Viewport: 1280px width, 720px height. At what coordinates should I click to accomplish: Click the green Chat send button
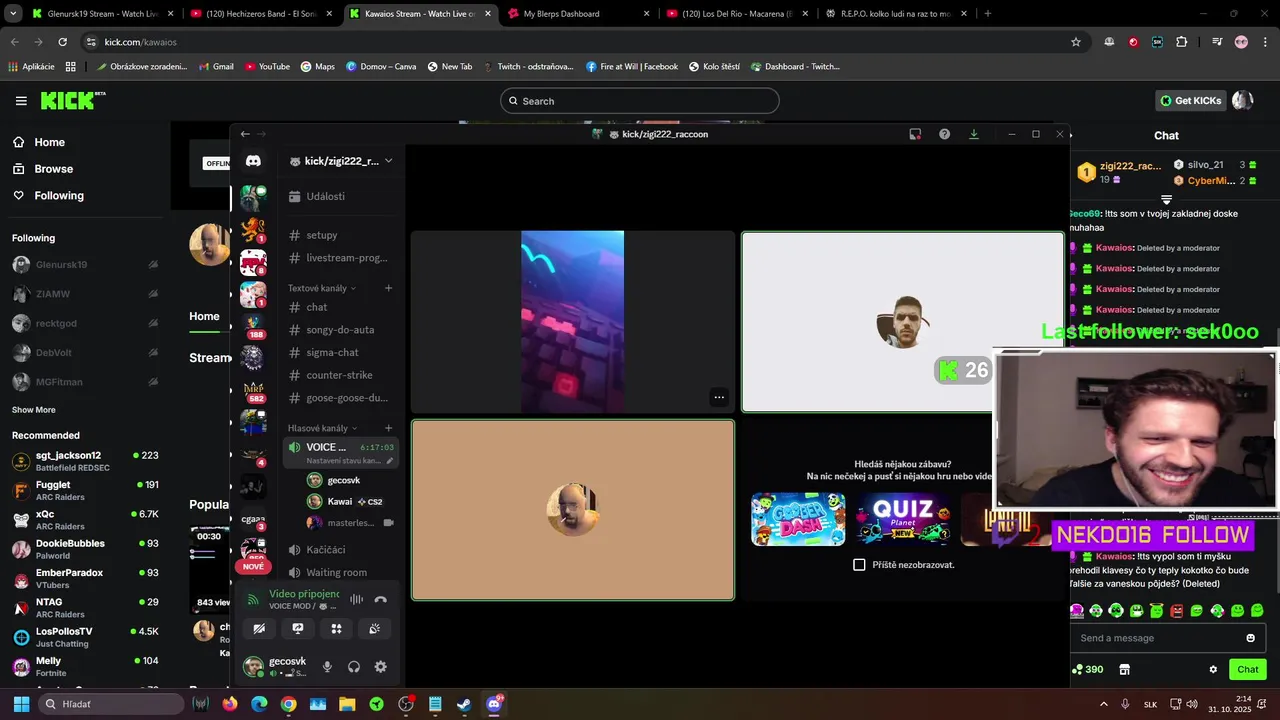pyautogui.click(x=1248, y=670)
